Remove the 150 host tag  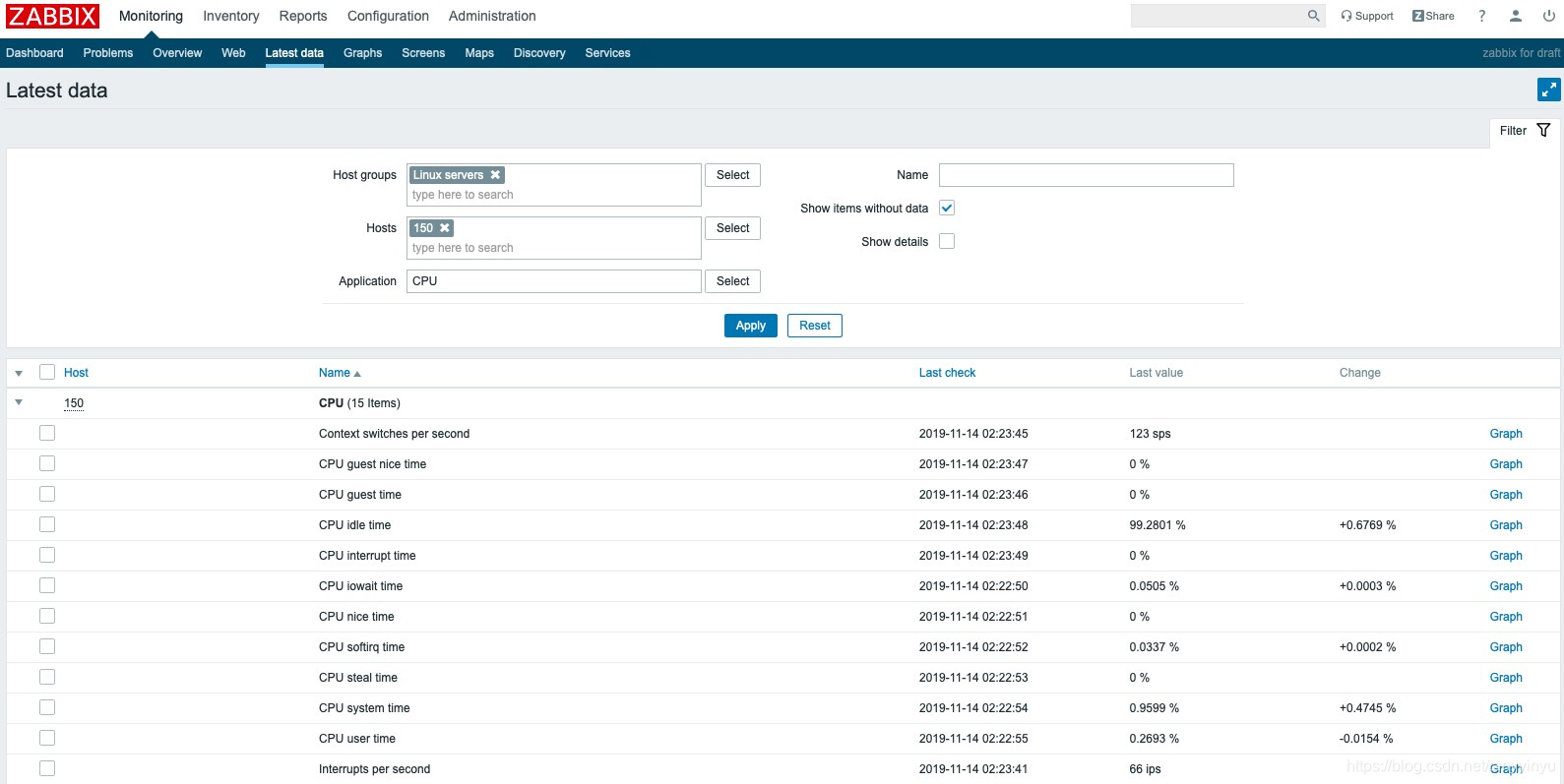click(x=445, y=228)
